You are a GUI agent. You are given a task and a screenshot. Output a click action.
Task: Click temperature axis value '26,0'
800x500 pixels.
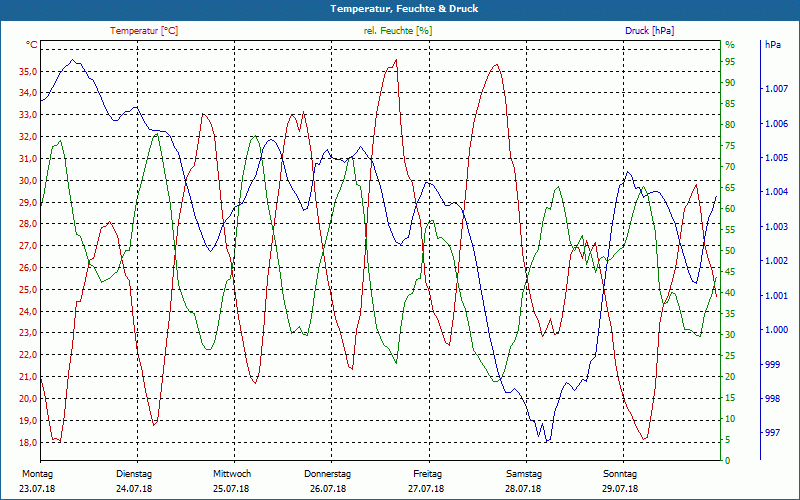coord(28,268)
